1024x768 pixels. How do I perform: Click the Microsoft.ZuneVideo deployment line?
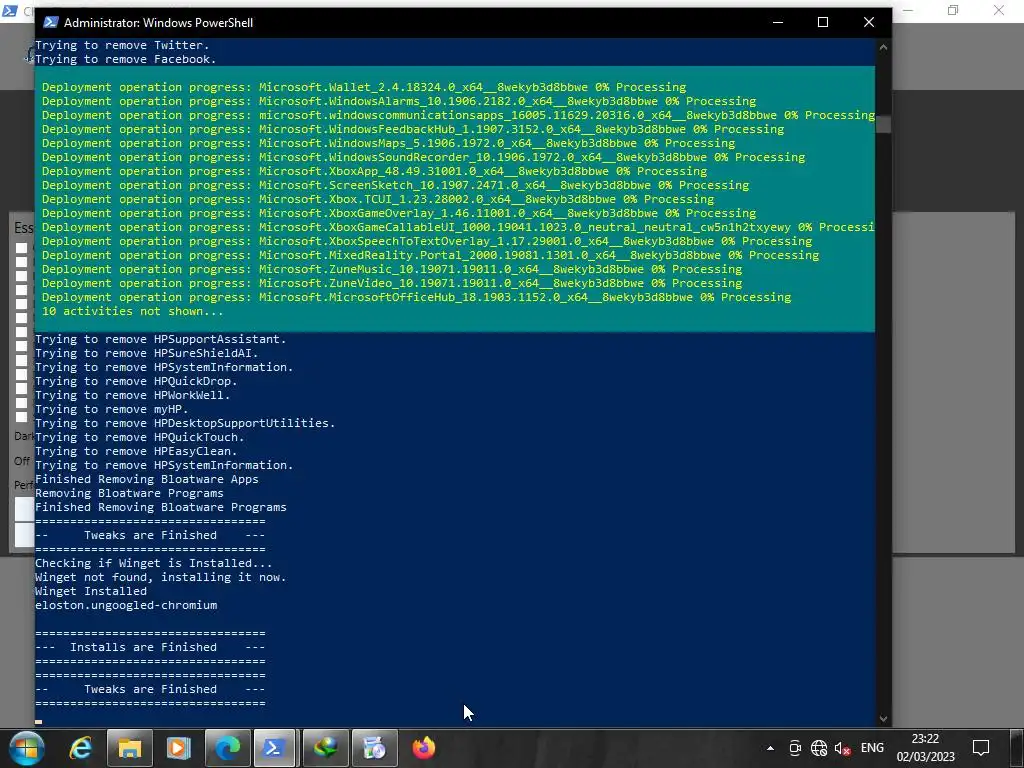click(392, 283)
